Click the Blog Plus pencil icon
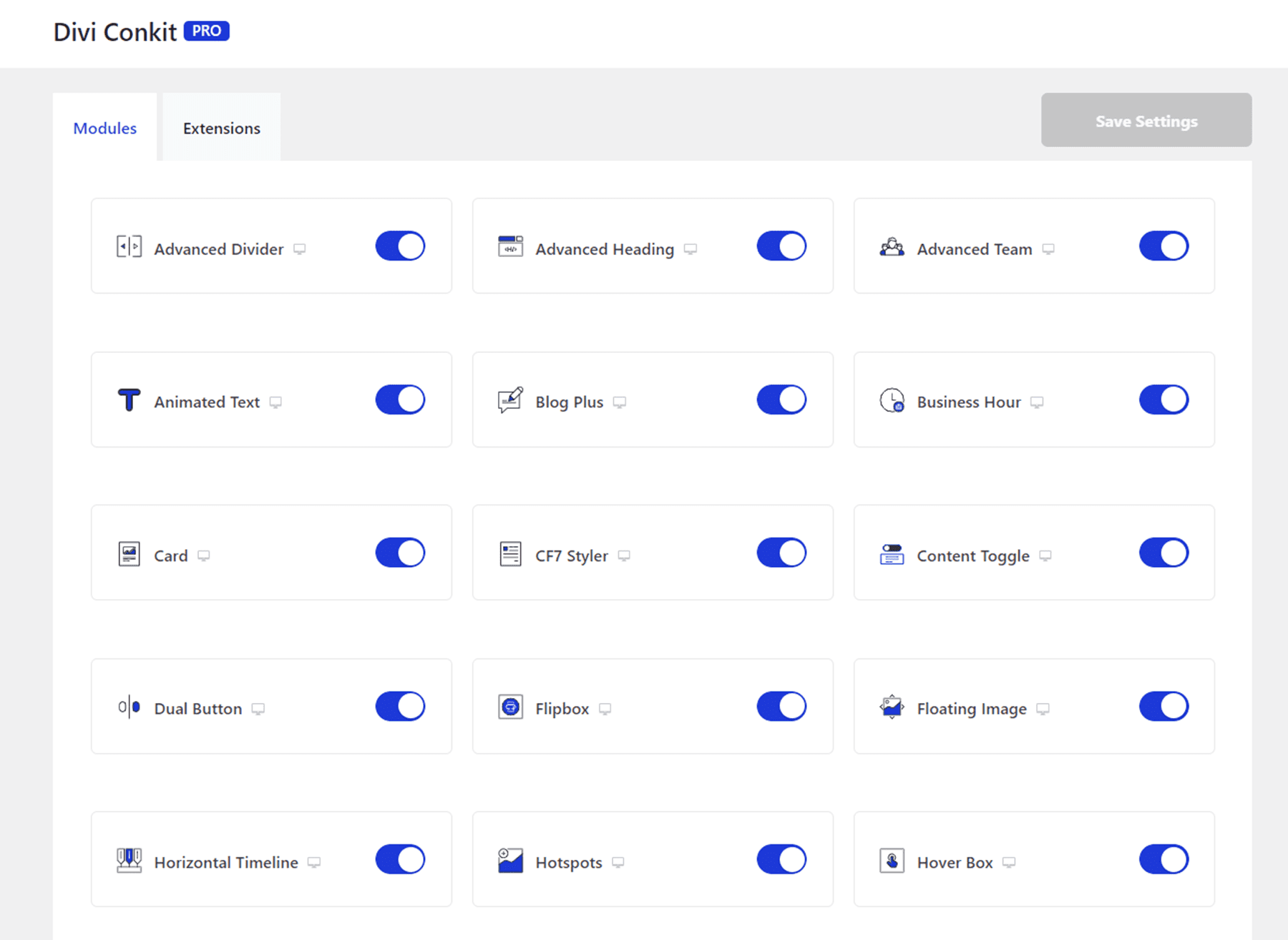1288x940 pixels. [510, 399]
